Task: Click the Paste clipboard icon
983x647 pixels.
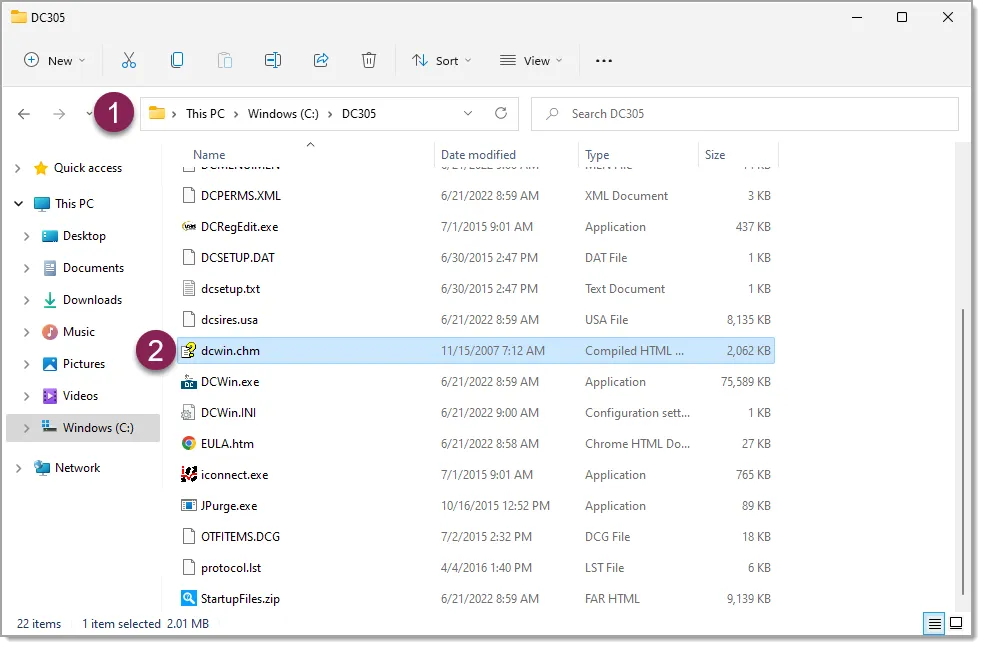Action: (x=224, y=60)
